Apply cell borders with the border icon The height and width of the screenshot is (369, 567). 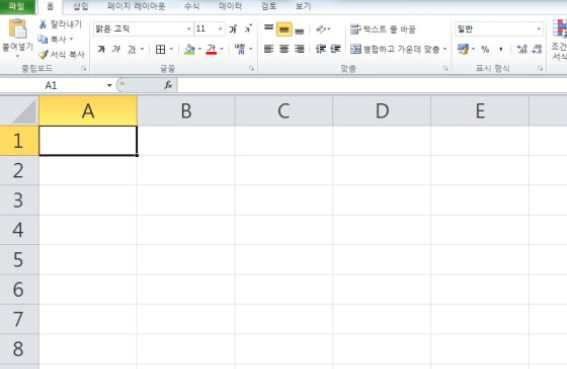click(160, 49)
